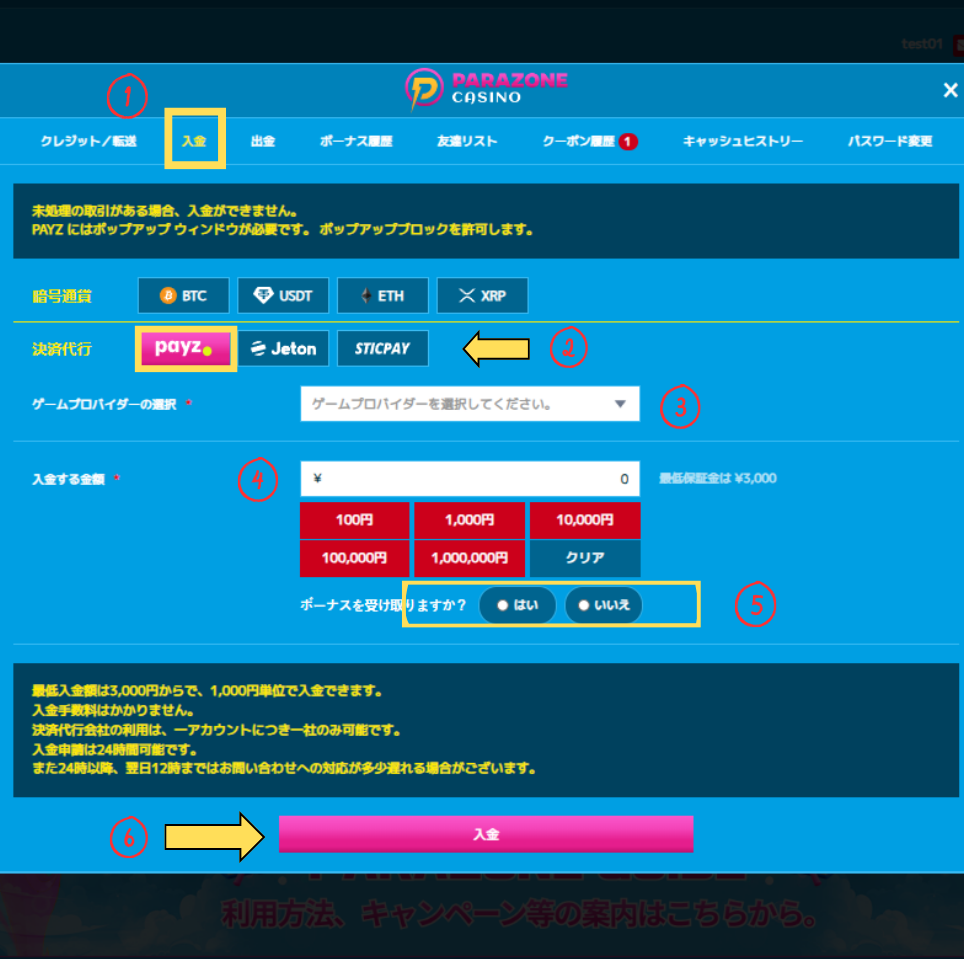This screenshot has width=964, height=959.
Task: Close the deposit dialog with the X
Action: (x=950, y=90)
